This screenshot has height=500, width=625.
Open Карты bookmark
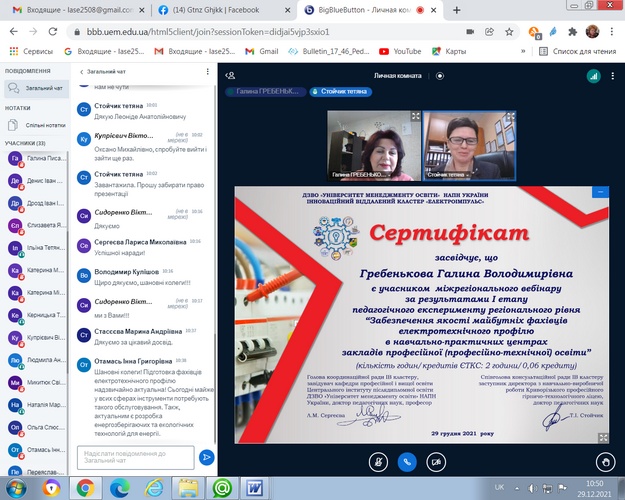(449, 51)
